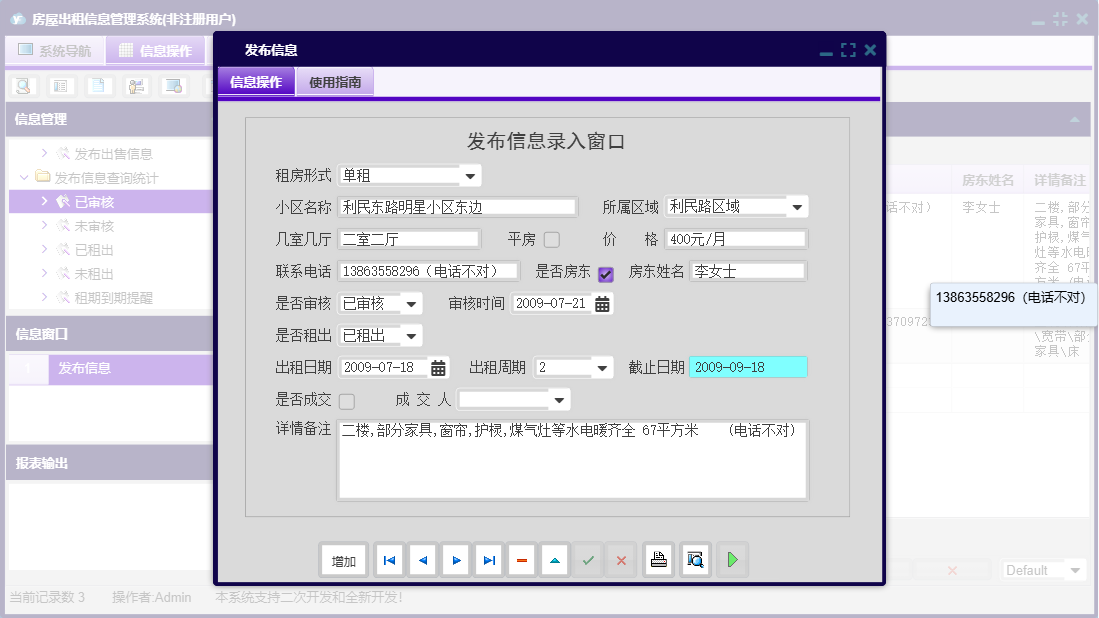Open the 租房形式 dropdown

[x=470, y=174]
